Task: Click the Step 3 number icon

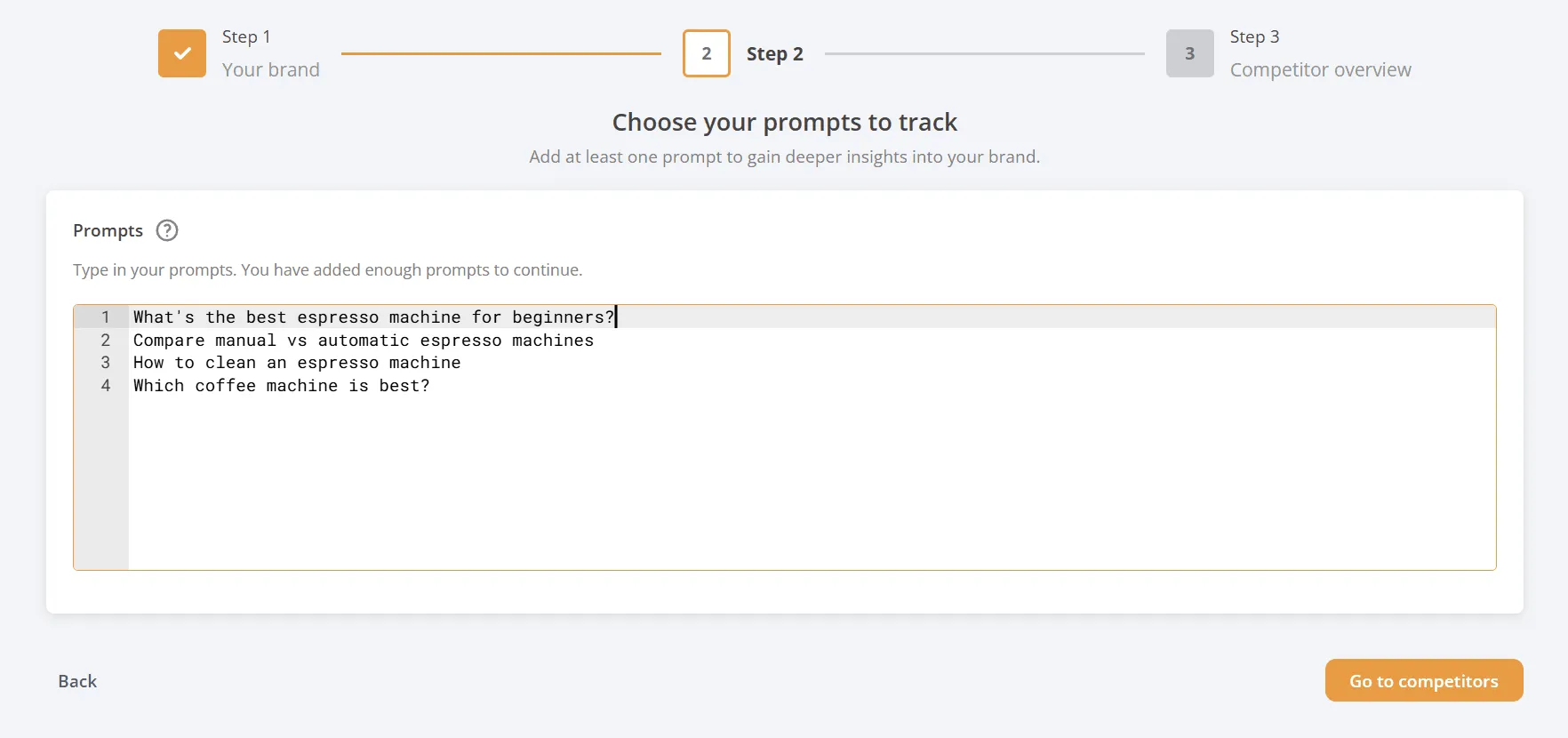Action: click(1189, 53)
